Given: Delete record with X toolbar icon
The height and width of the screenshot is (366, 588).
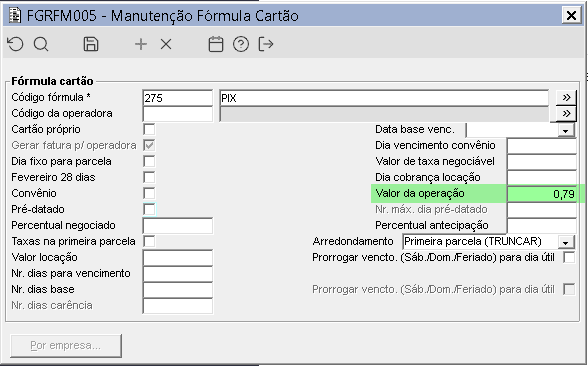Looking at the screenshot, I should click(x=166, y=44).
